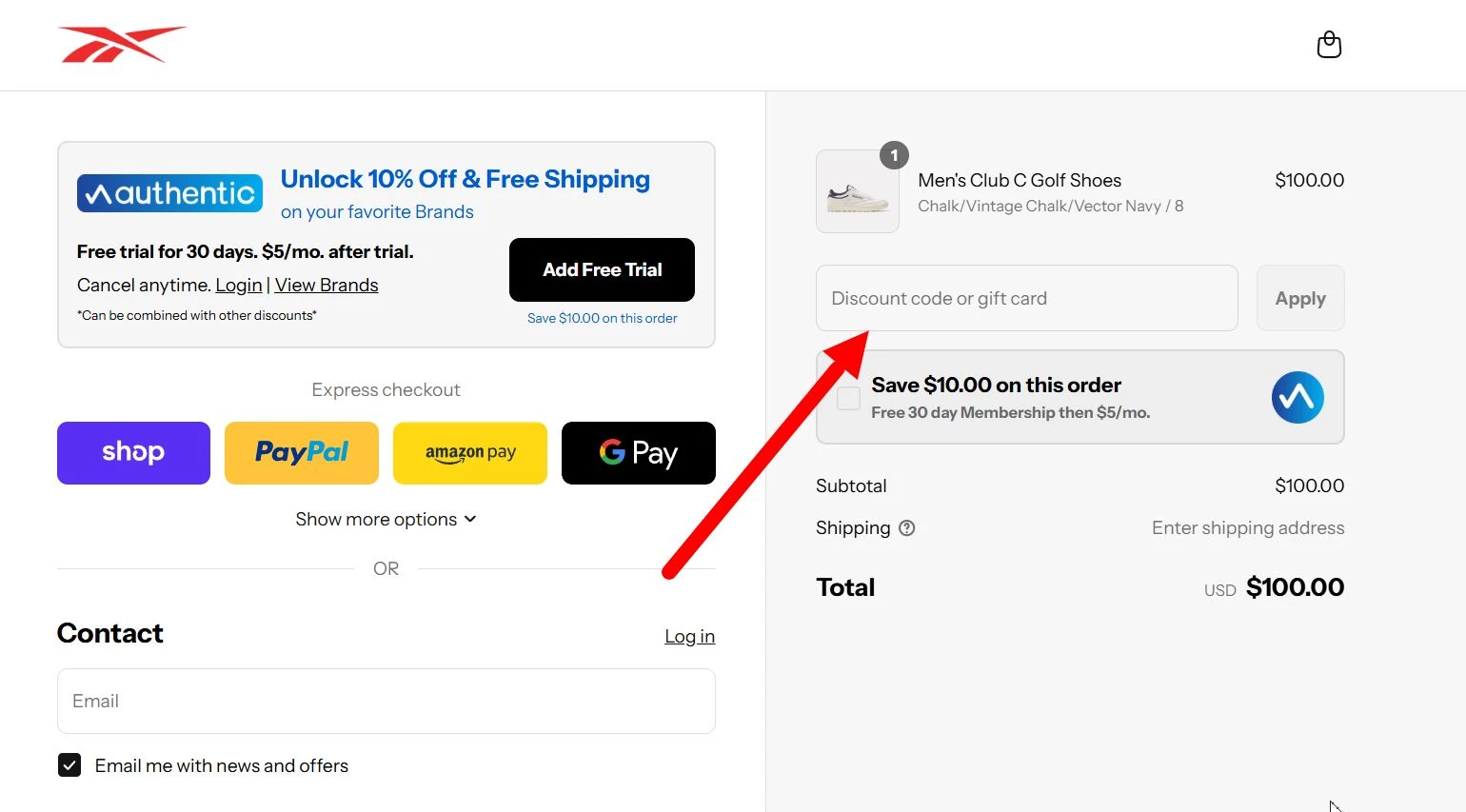
Task: Open the Men's Club C Golf Shoes thumbnail
Action: coord(858,191)
